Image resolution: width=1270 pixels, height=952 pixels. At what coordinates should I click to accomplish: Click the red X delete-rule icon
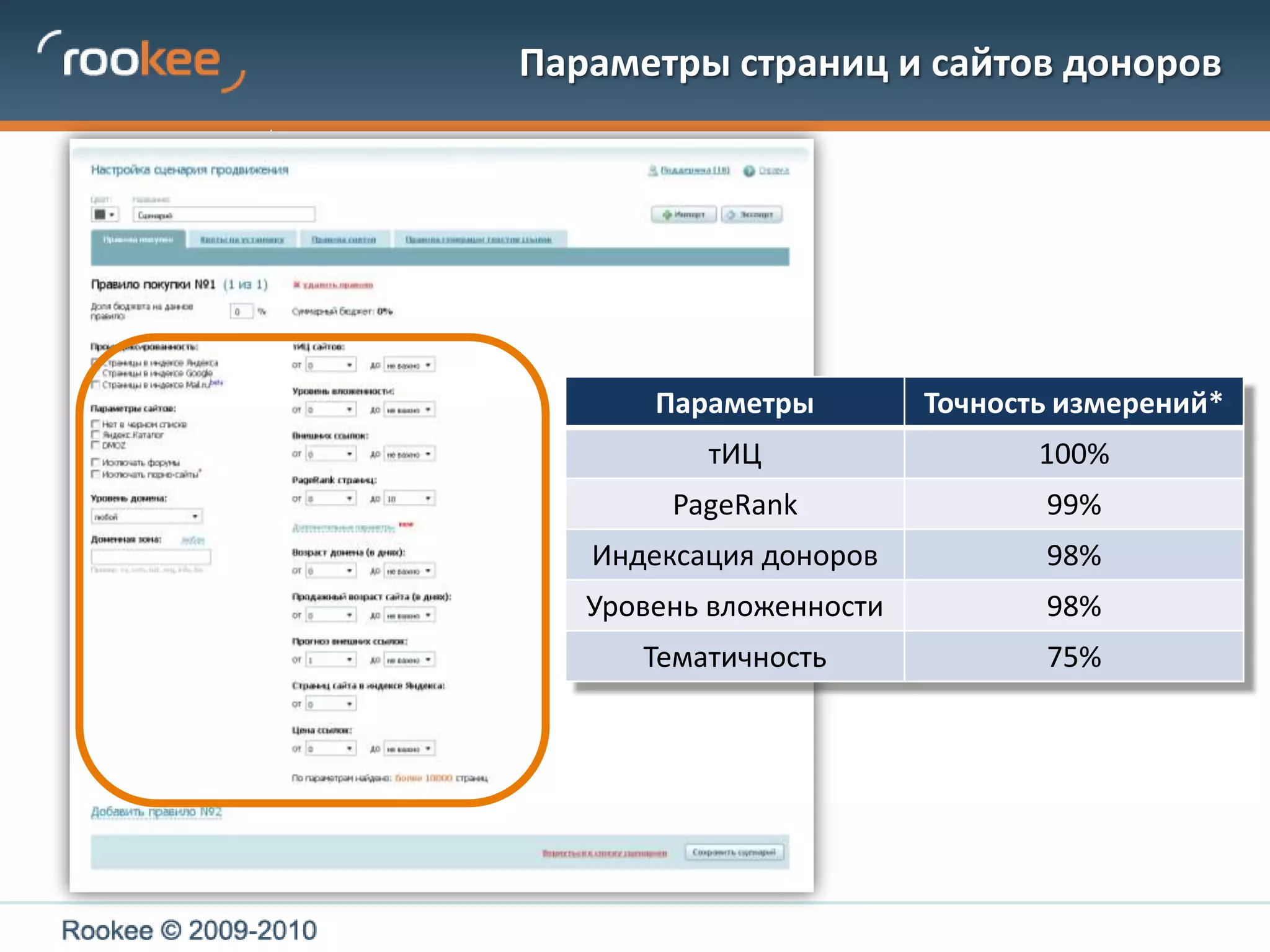pyautogui.click(x=296, y=284)
